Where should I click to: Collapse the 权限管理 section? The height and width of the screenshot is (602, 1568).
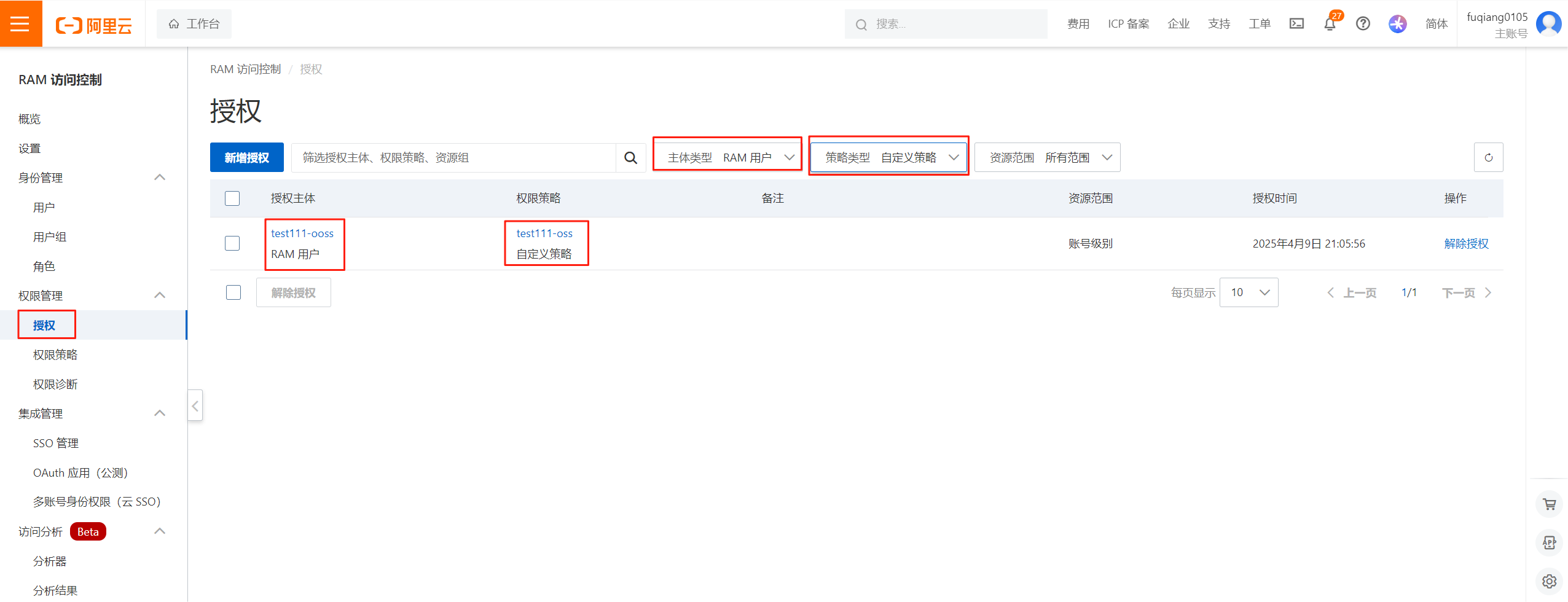click(160, 295)
